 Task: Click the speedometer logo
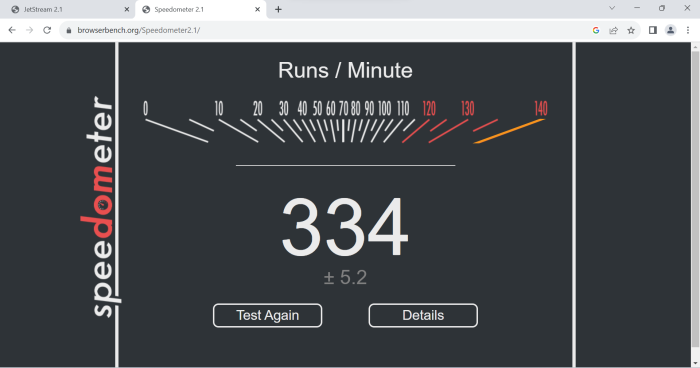pos(100,206)
